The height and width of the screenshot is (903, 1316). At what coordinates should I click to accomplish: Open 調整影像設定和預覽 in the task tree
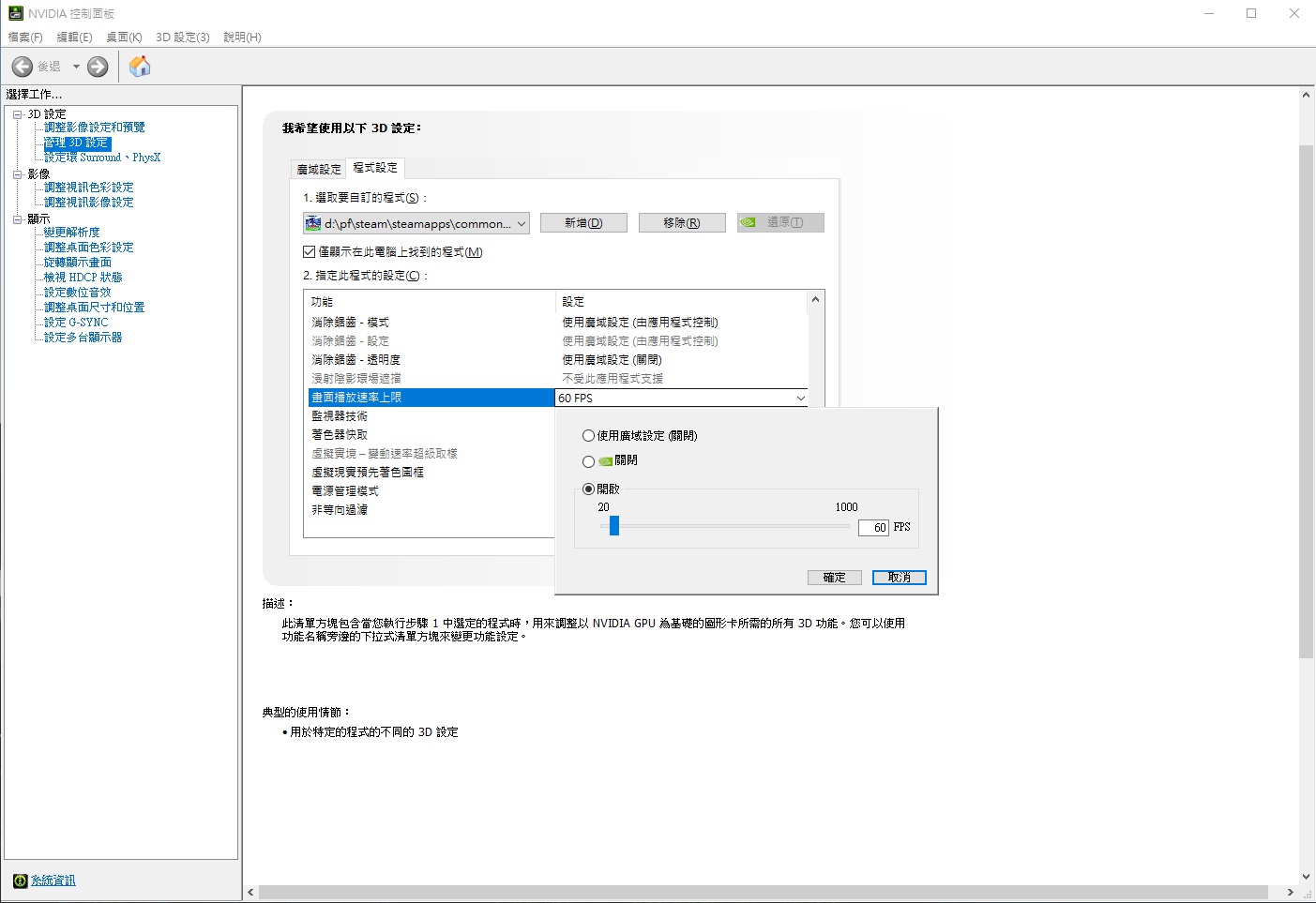click(95, 128)
